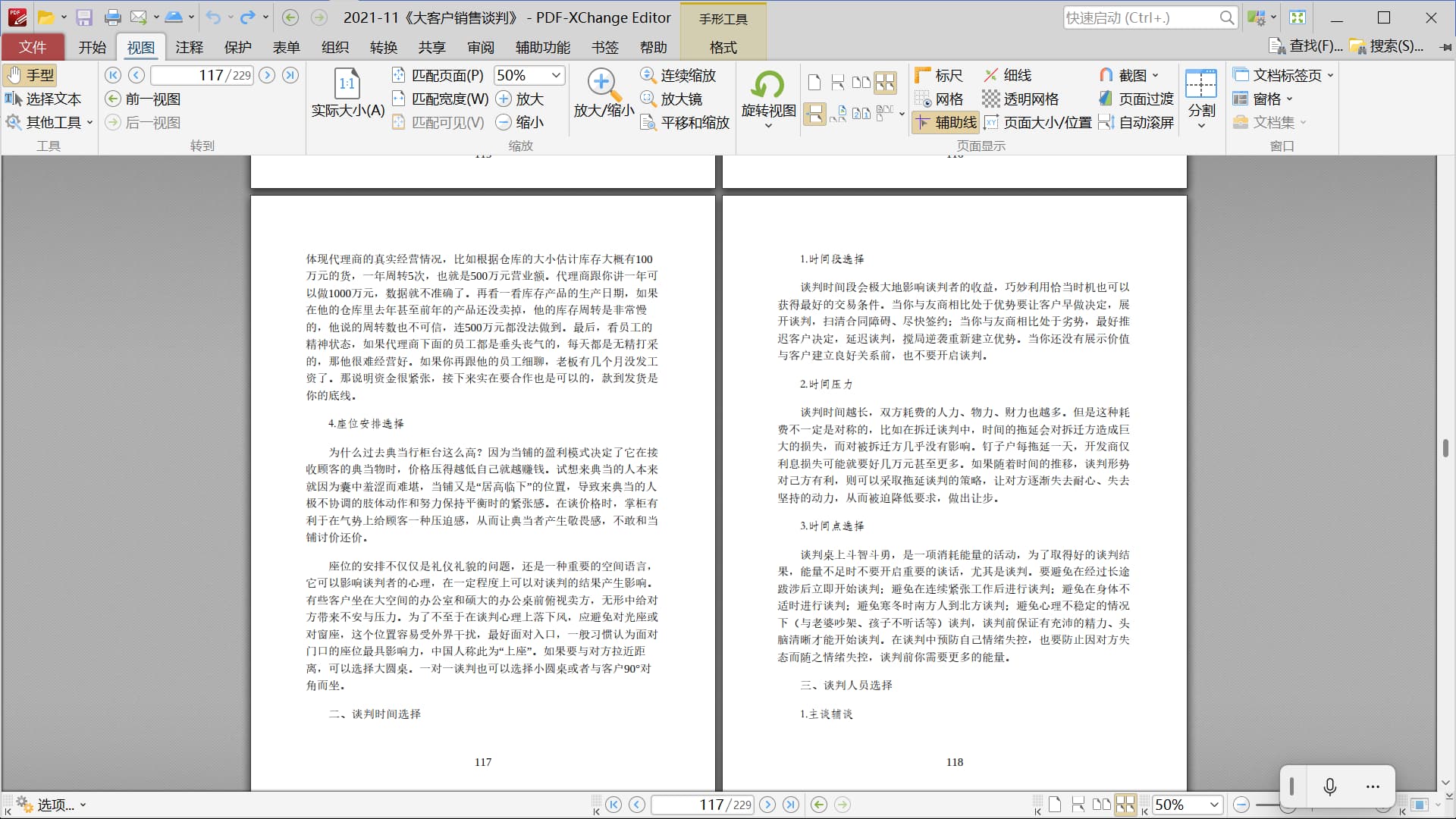This screenshot has height=819, width=1456.
Task: Open the 50% zoom level dropdown in ribbon
Action: (x=556, y=75)
